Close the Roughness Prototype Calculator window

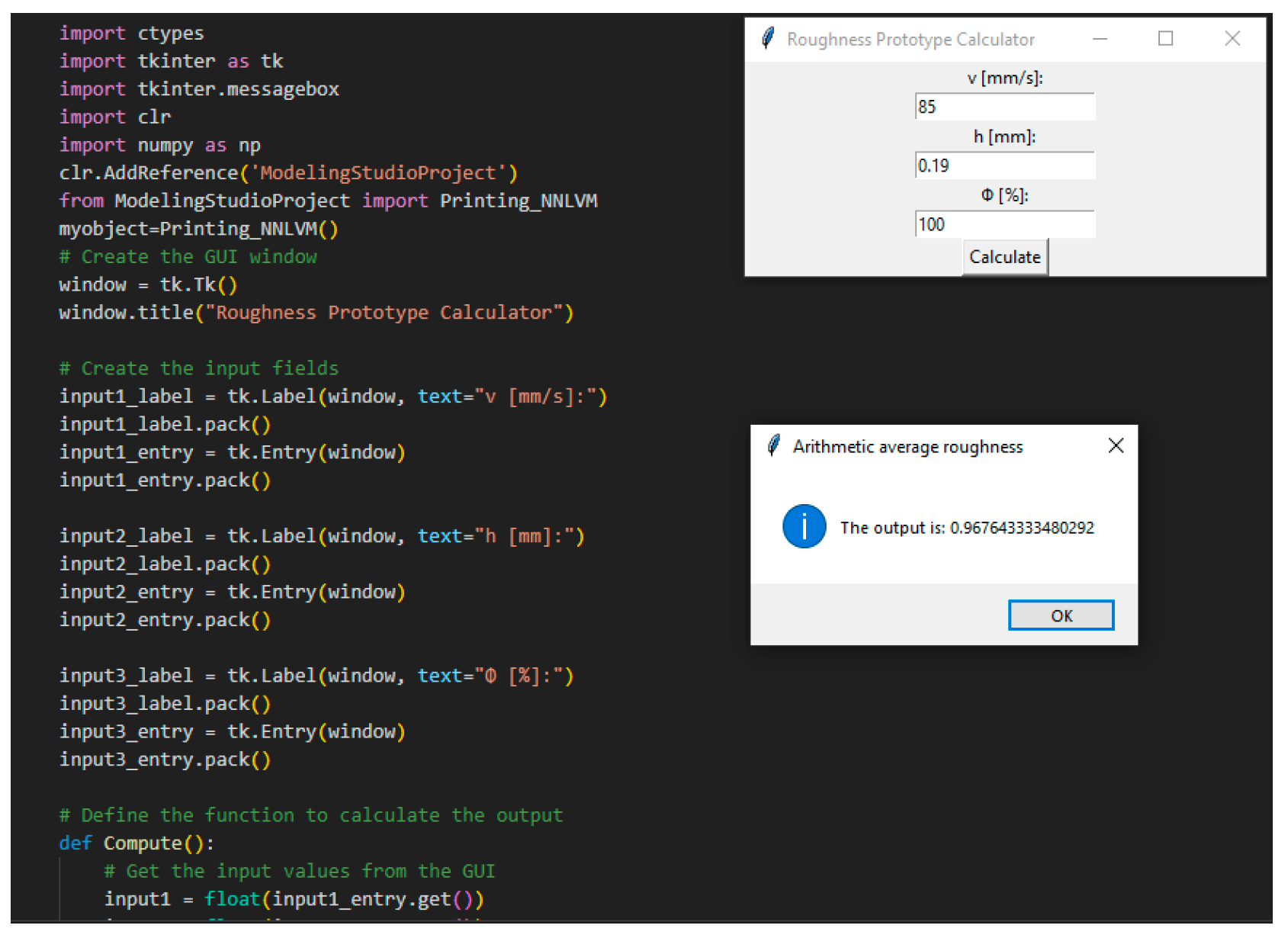(1232, 39)
